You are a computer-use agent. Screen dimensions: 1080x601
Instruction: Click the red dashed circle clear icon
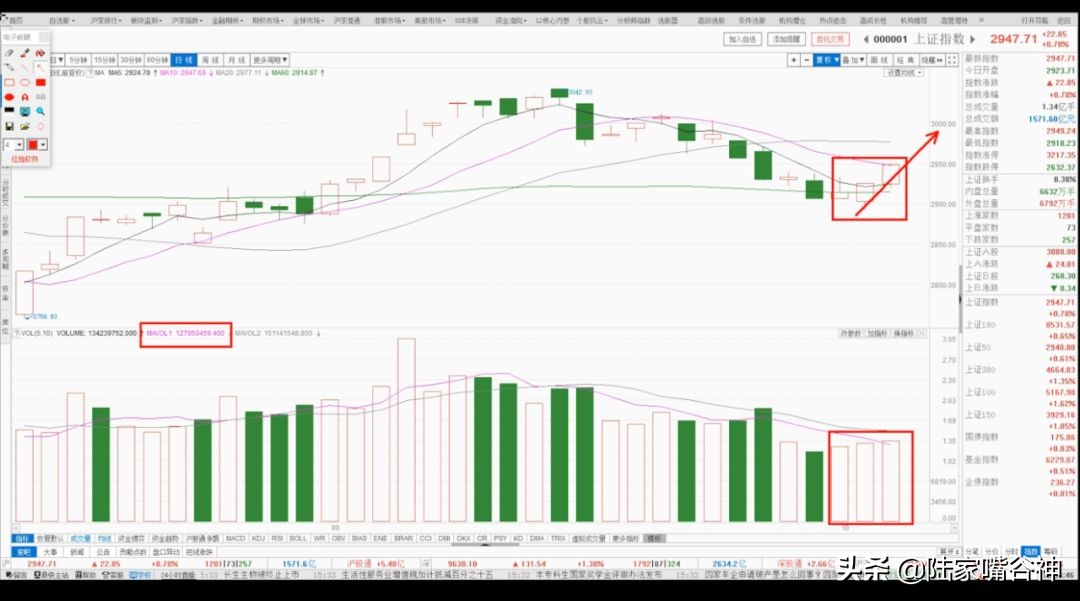tap(40, 126)
